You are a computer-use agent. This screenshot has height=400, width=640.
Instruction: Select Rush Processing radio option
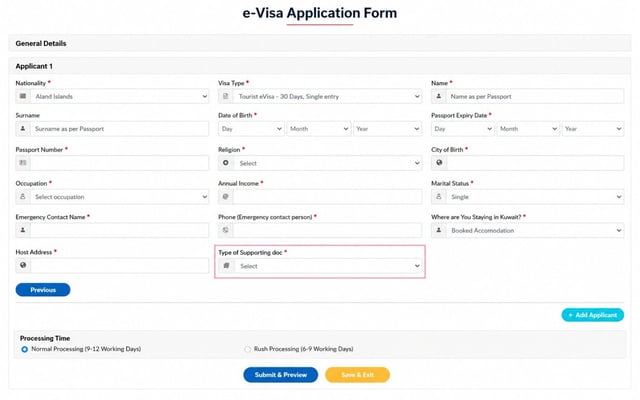click(x=247, y=349)
